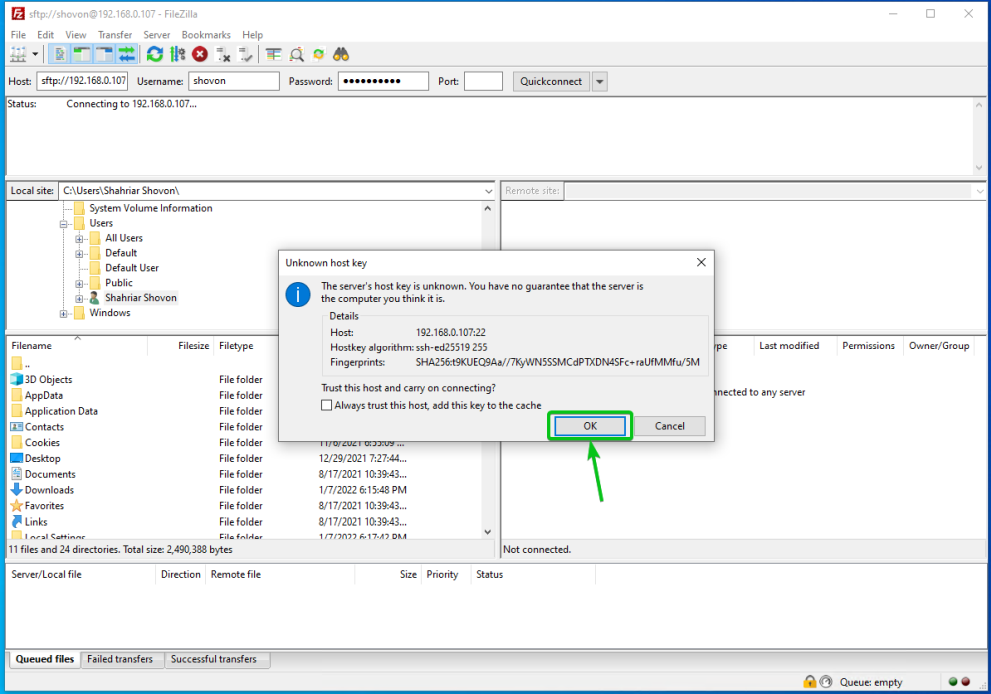Open the Site Manager

(x=18, y=54)
